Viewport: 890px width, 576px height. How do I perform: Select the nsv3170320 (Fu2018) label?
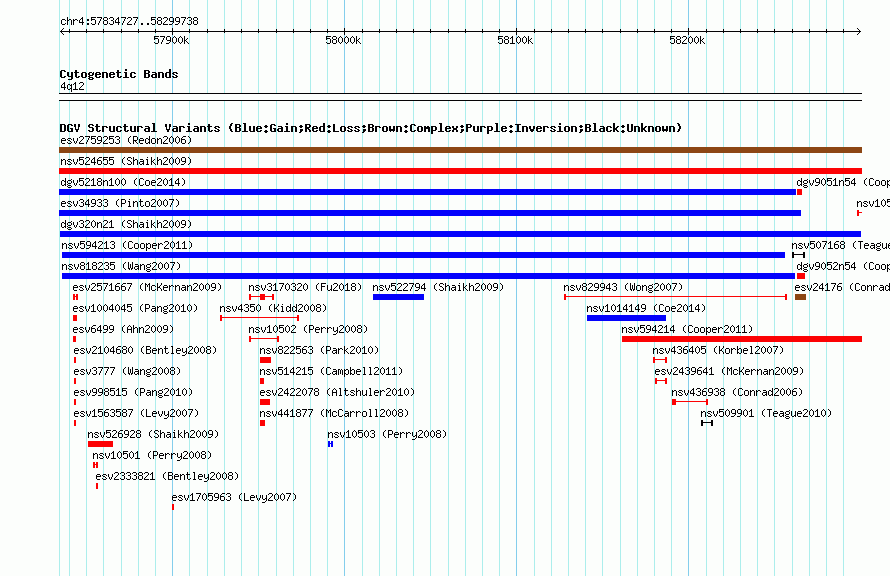click(x=305, y=287)
